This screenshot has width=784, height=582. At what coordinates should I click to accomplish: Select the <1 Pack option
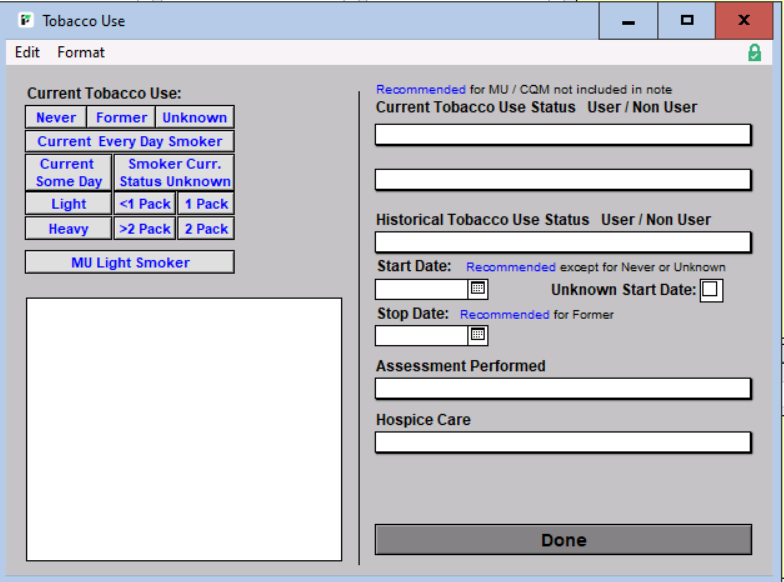[x=145, y=203]
